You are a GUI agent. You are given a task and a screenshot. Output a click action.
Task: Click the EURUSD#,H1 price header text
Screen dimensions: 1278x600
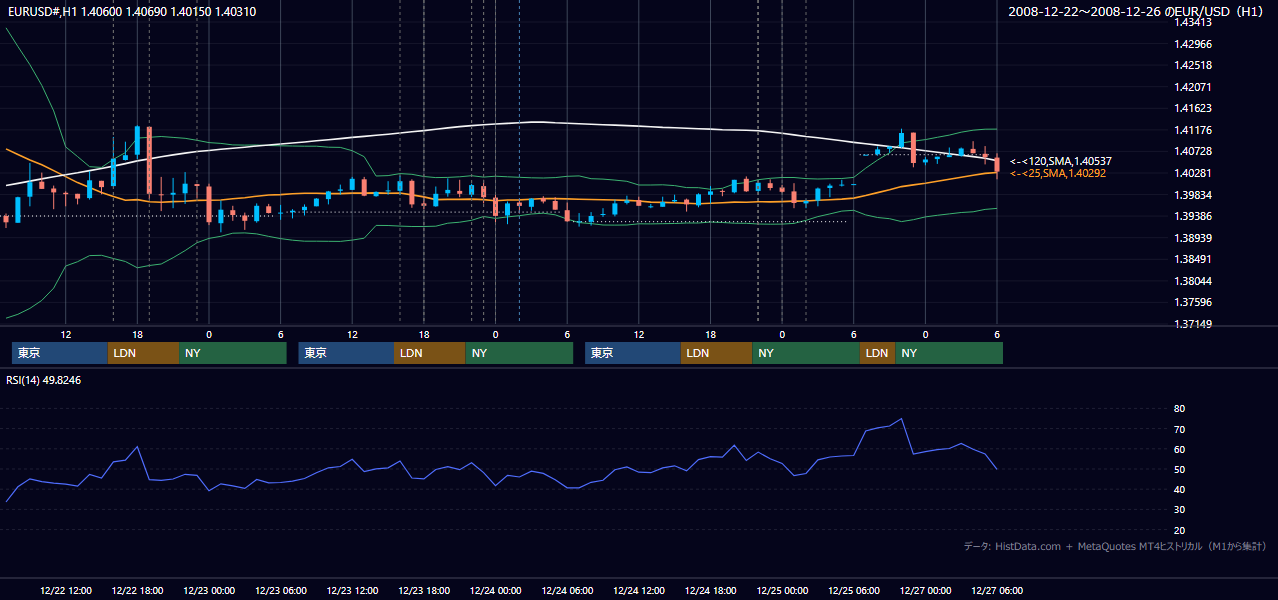pos(130,11)
